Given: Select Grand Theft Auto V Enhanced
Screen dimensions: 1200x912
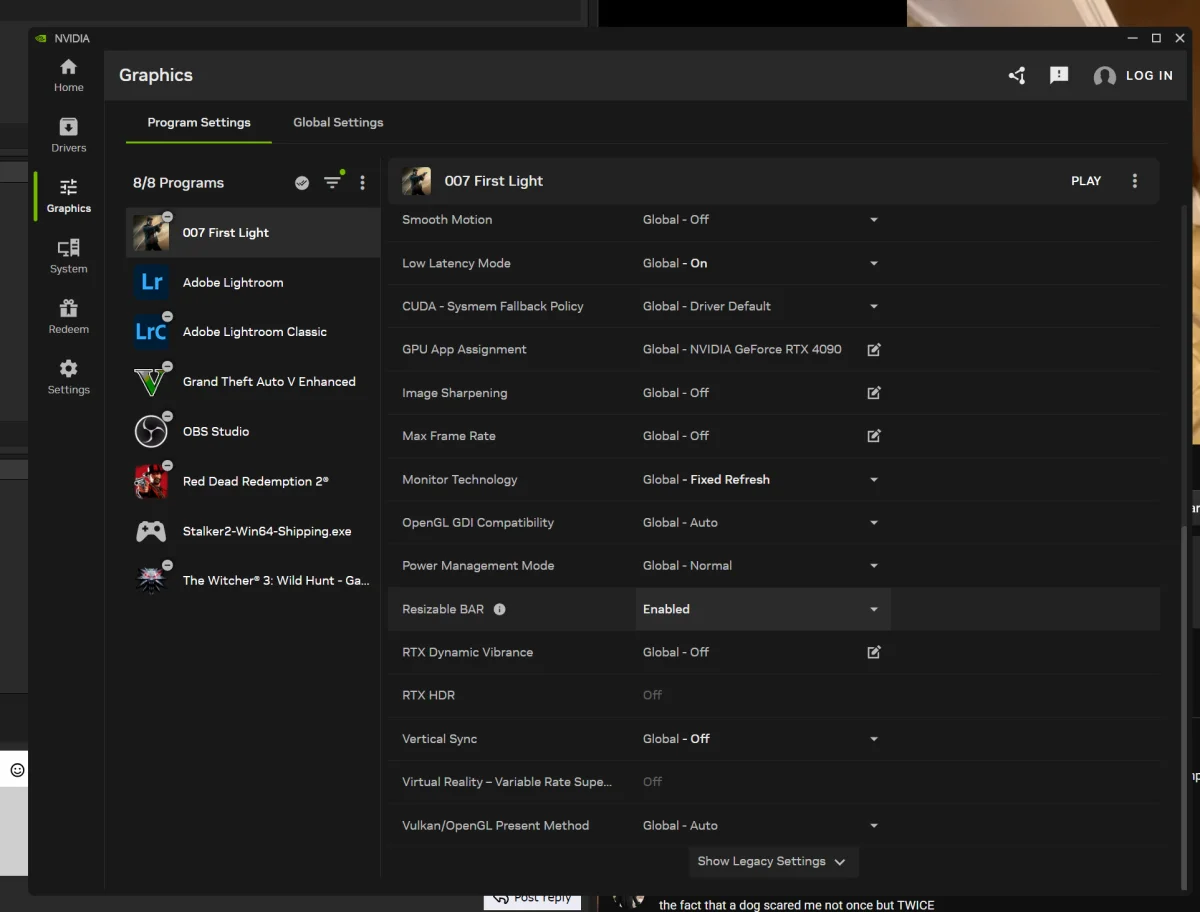Looking at the screenshot, I should pyautogui.click(x=253, y=382).
